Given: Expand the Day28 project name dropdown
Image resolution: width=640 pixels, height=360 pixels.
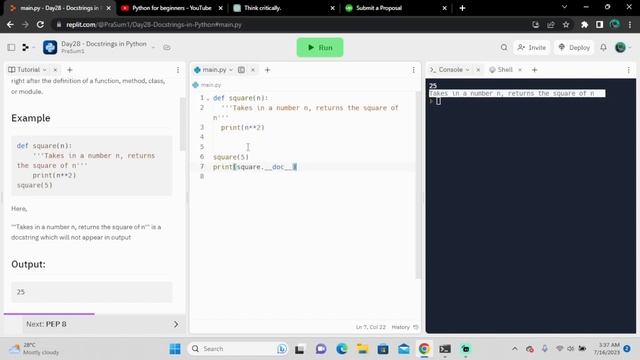Looking at the screenshot, I should 153,47.
